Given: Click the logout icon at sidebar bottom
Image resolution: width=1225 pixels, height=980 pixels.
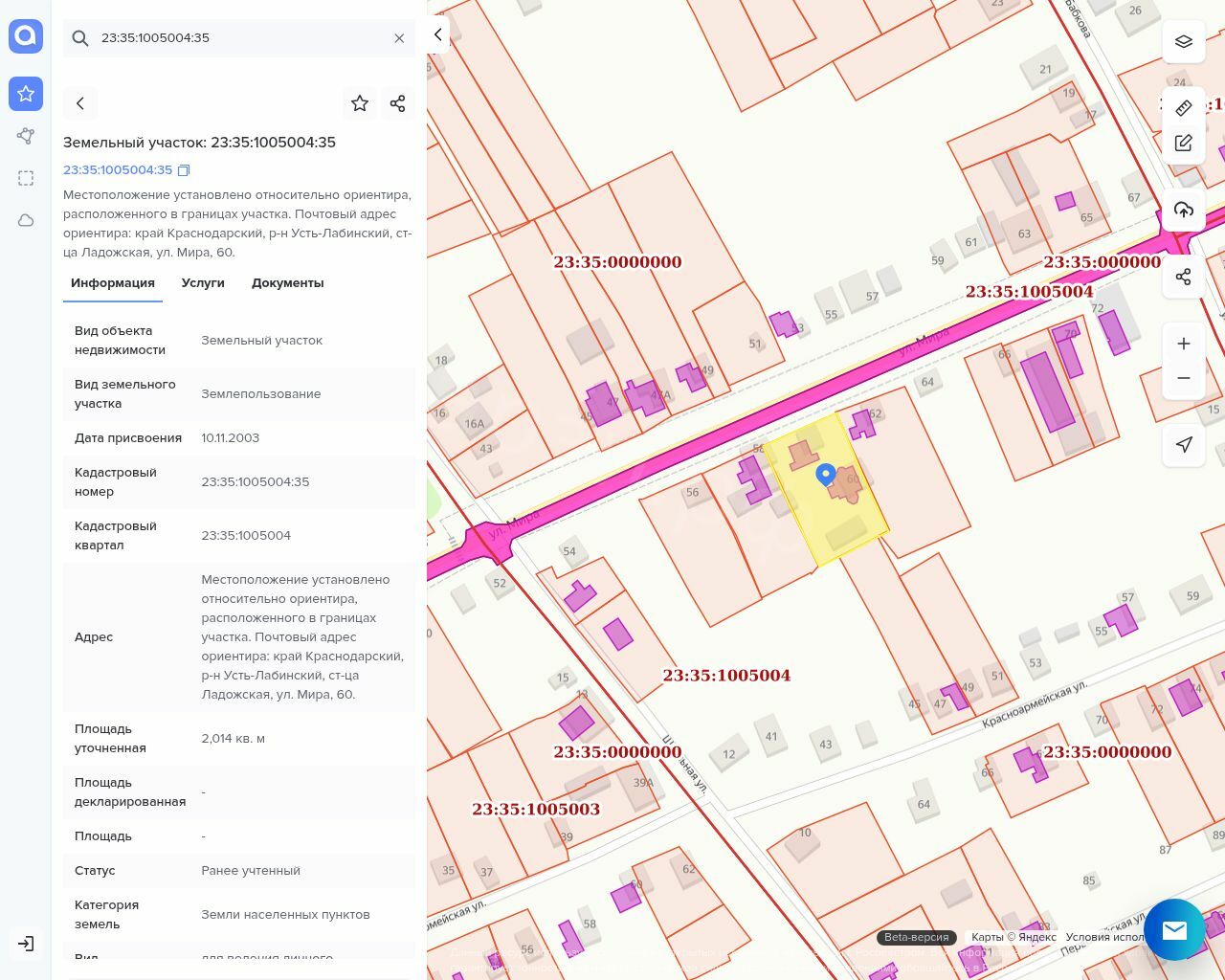Looking at the screenshot, I should 26,944.
